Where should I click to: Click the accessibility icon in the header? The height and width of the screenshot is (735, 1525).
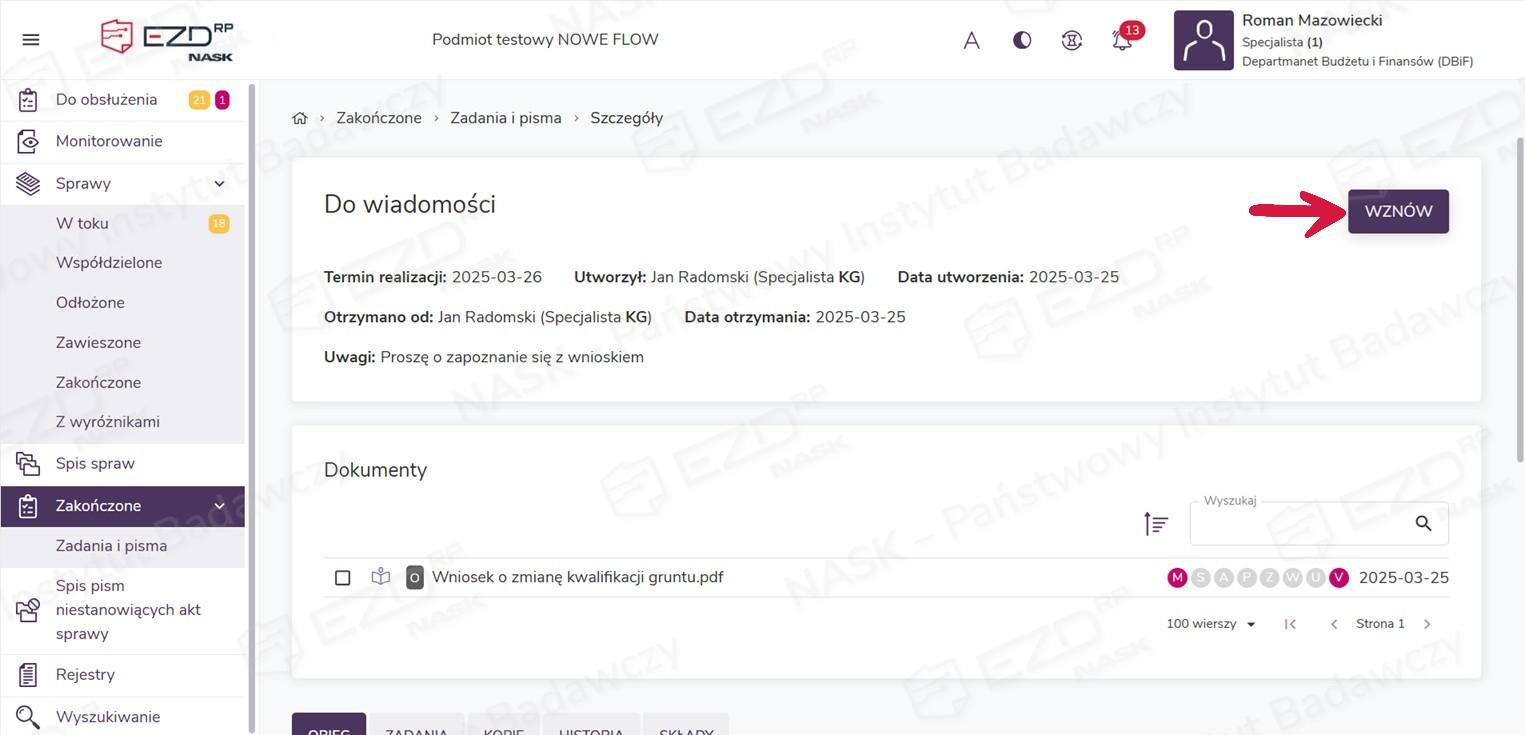coord(1072,41)
